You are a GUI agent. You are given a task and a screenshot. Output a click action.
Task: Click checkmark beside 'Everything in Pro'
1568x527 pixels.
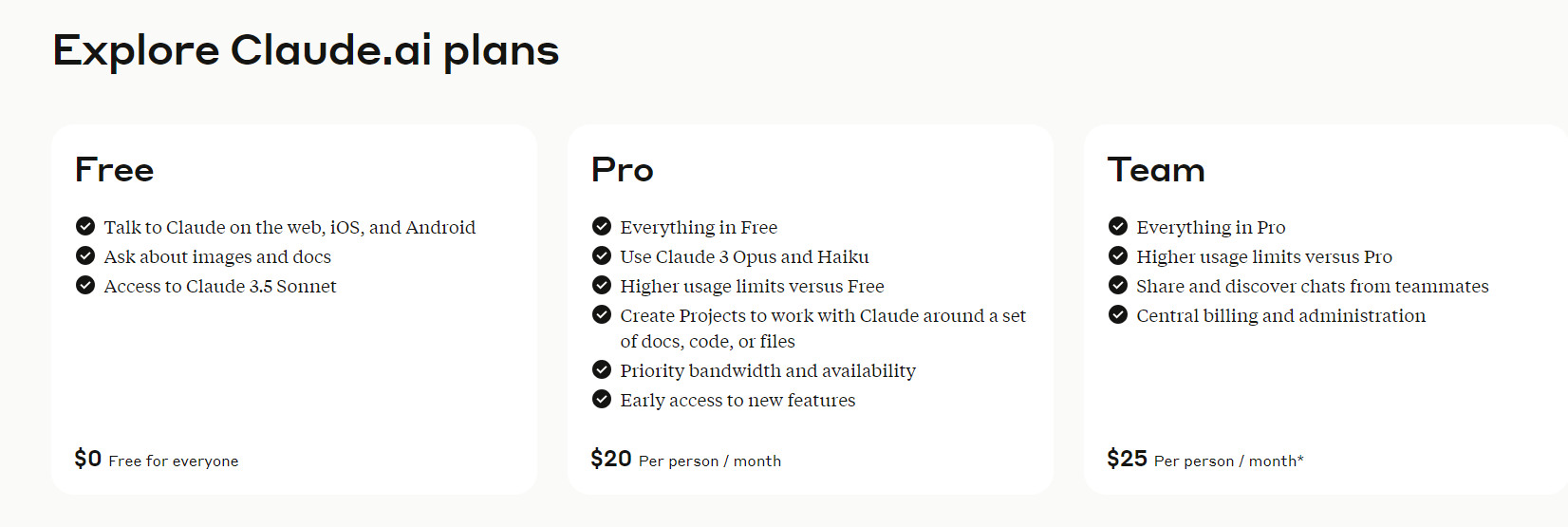[x=1118, y=226]
